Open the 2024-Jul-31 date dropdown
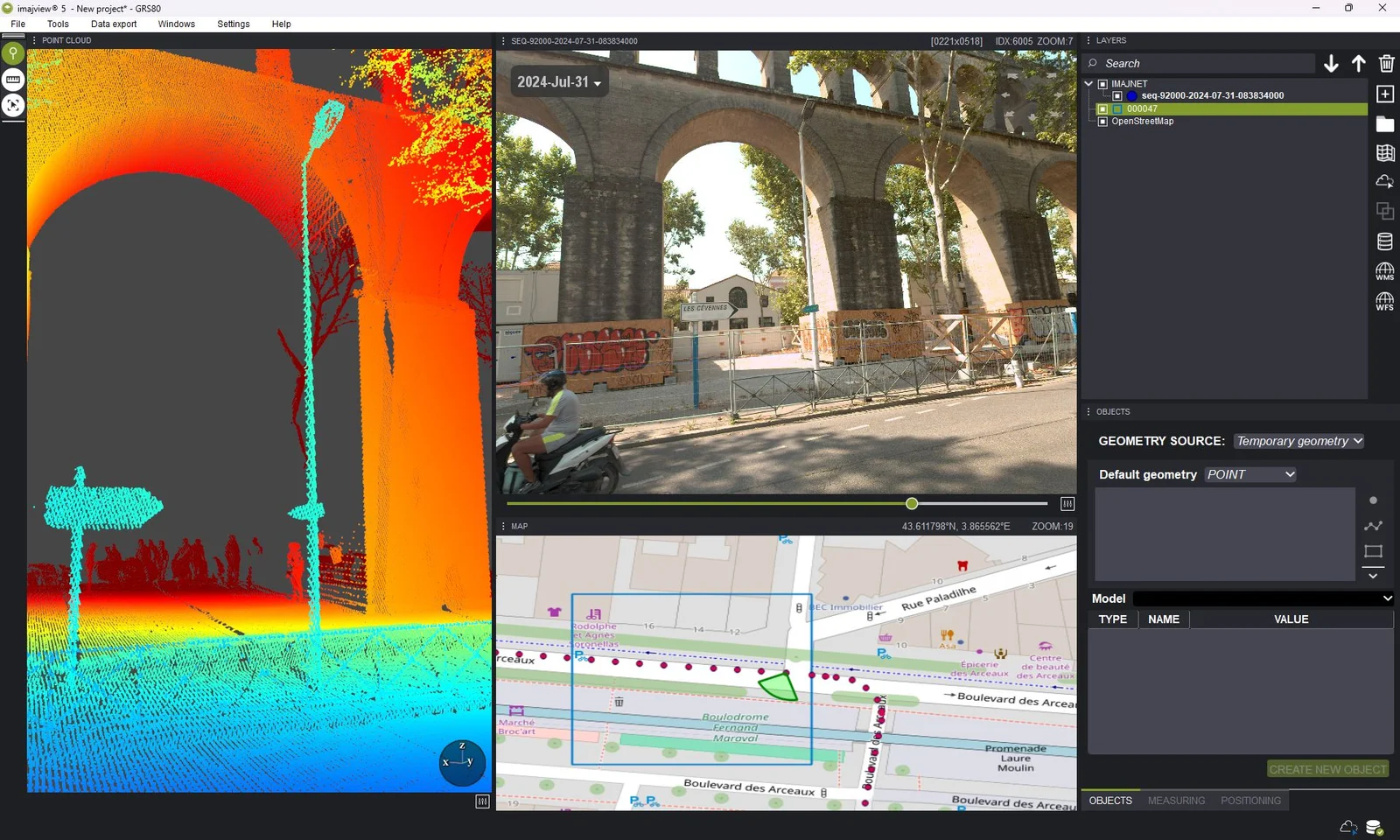Viewport: 1400px width, 840px height. pyautogui.click(x=559, y=82)
